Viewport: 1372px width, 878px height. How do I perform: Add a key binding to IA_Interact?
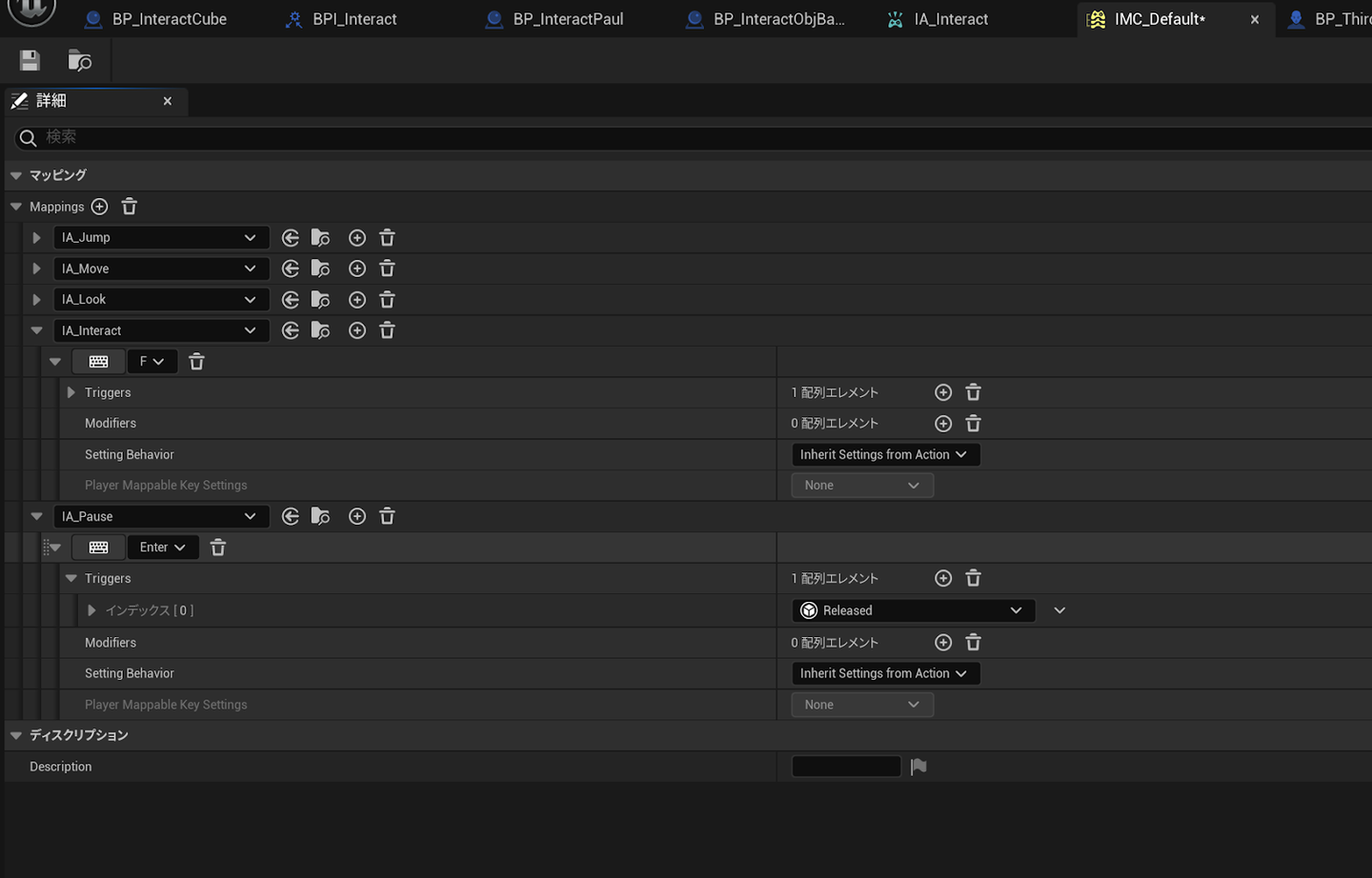coord(357,330)
